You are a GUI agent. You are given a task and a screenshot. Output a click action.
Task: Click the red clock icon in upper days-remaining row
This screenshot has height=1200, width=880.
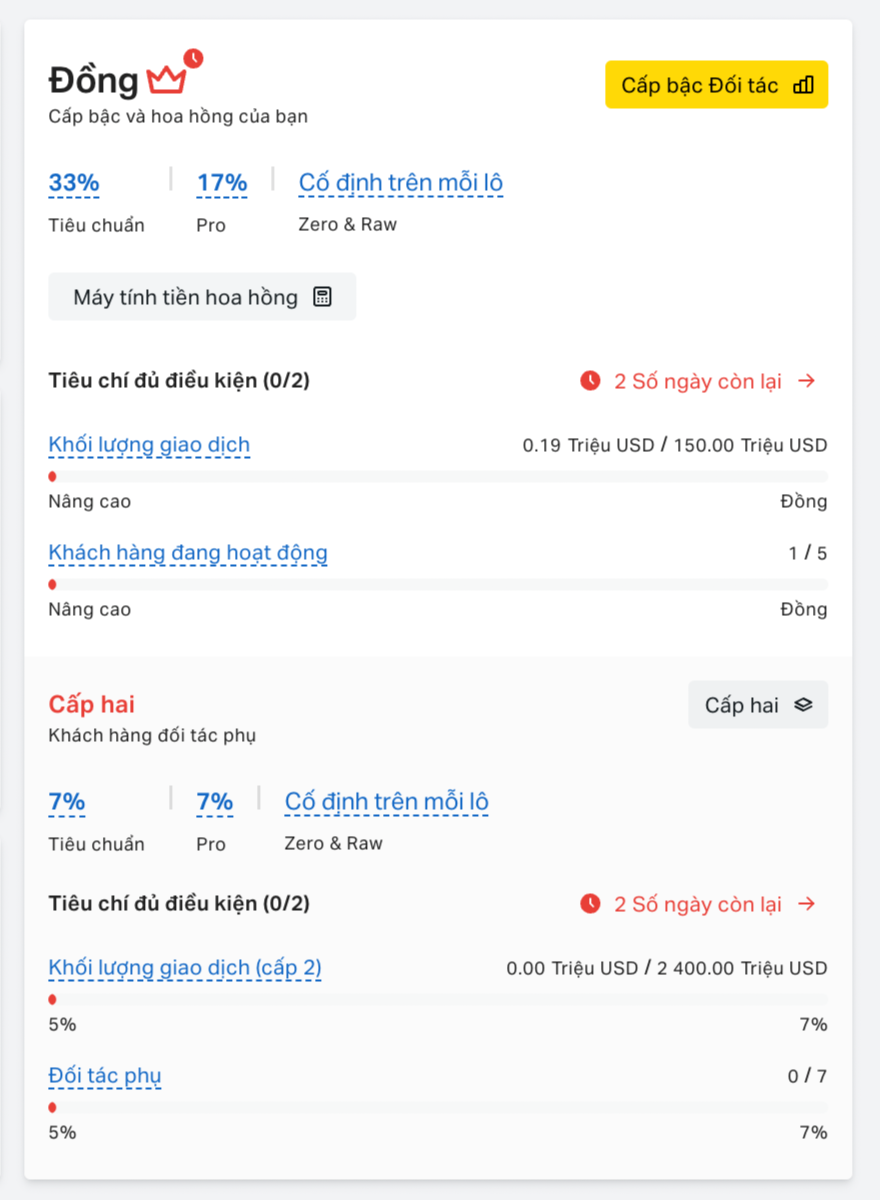pos(591,381)
